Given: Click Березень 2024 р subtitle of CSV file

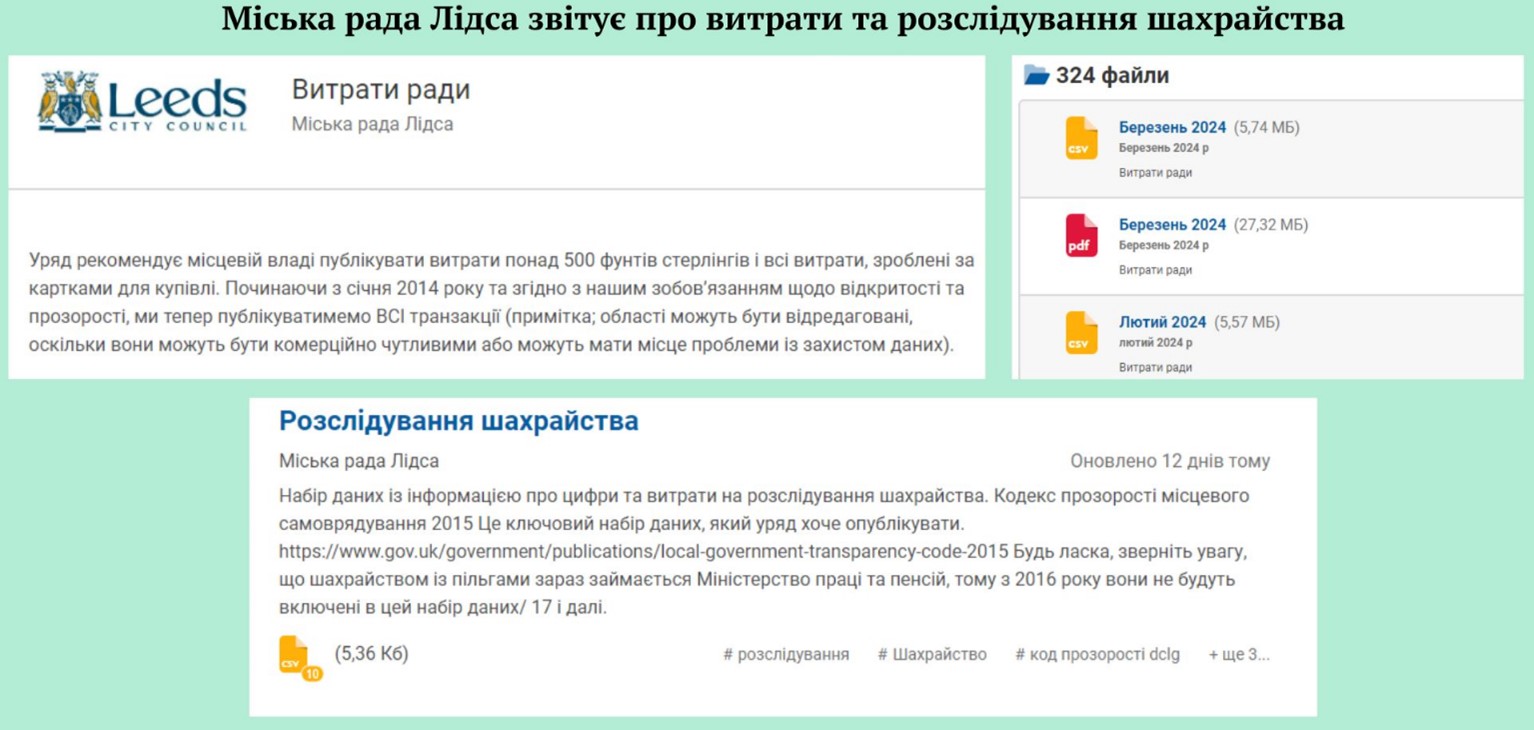Looking at the screenshot, I should coord(1163,148).
